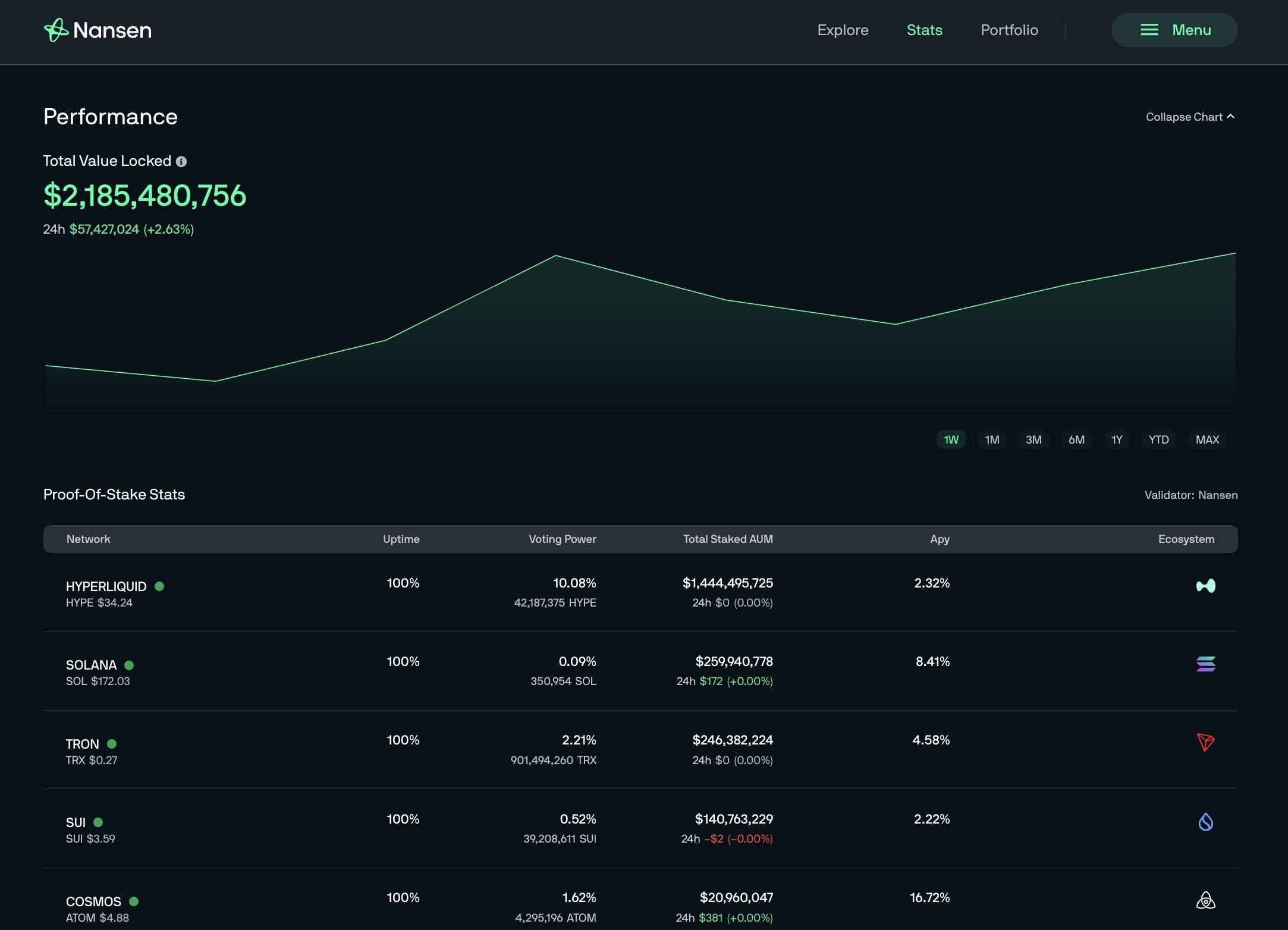This screenshot has height=930, width=1288.
Task: Click the $1,444,495,725 staked AUM value
Action: 728,583
